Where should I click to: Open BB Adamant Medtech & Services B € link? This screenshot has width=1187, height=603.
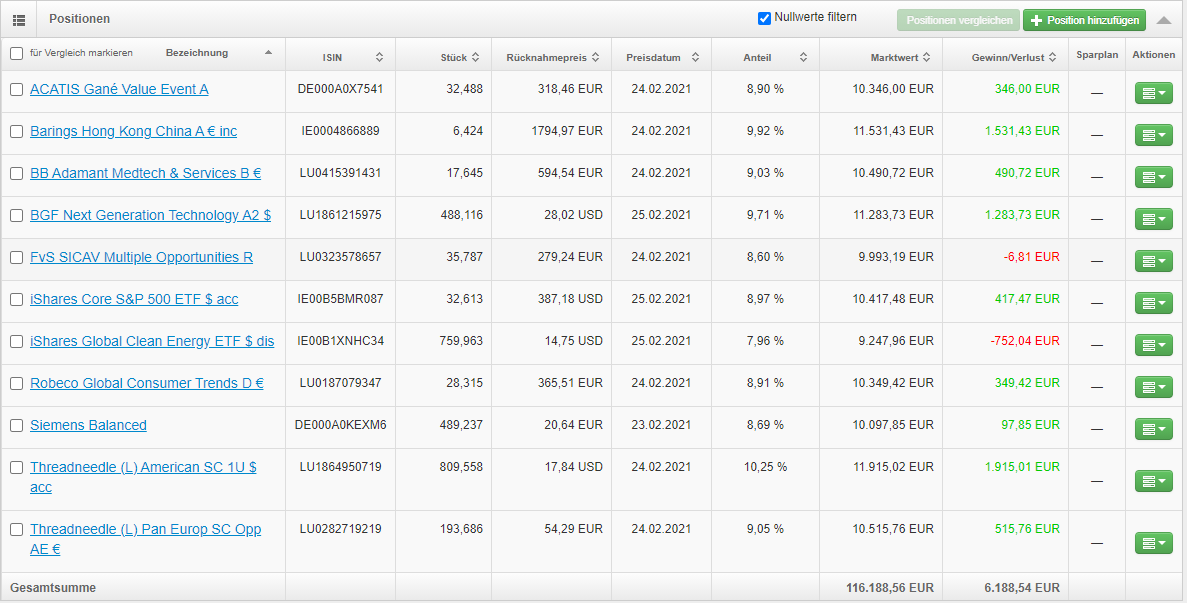[x=145, y=173]
